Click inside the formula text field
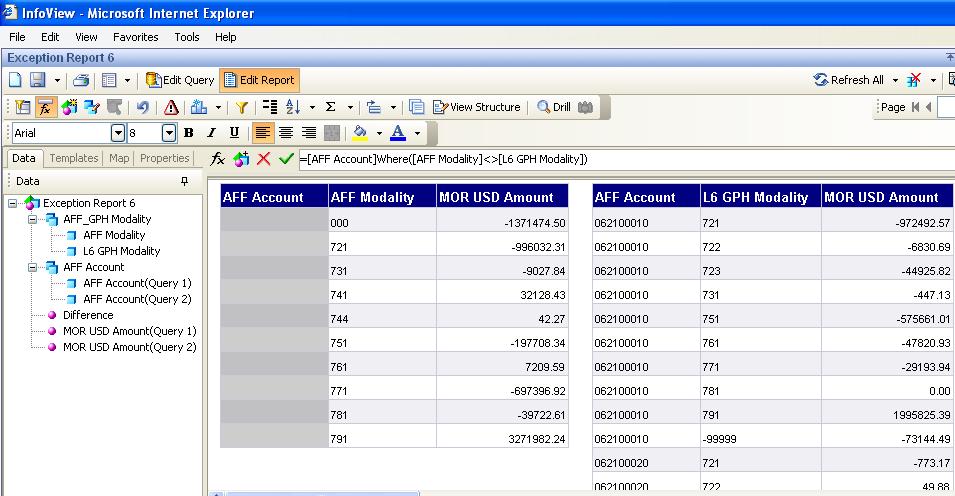Screen dimensions: 955x496 click(626, 160)
